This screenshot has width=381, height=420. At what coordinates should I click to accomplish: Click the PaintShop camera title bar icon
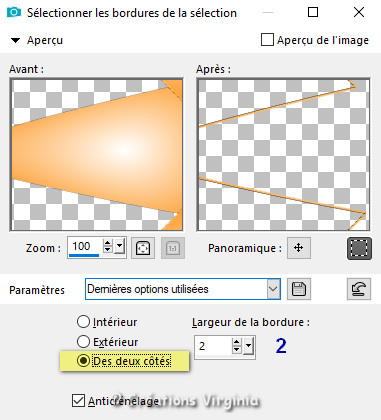14,13
